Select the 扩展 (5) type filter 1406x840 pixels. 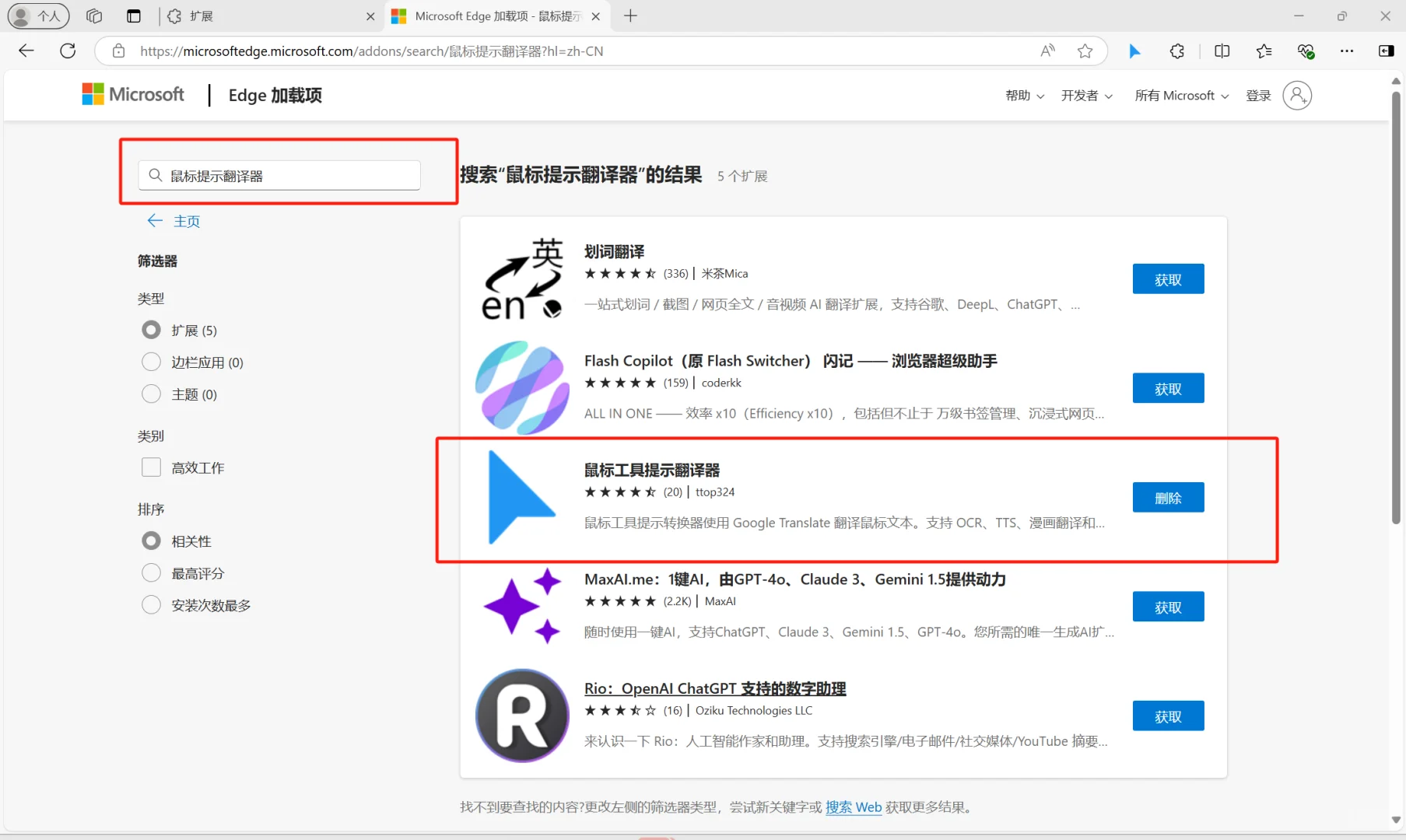(x=151, y=330)
